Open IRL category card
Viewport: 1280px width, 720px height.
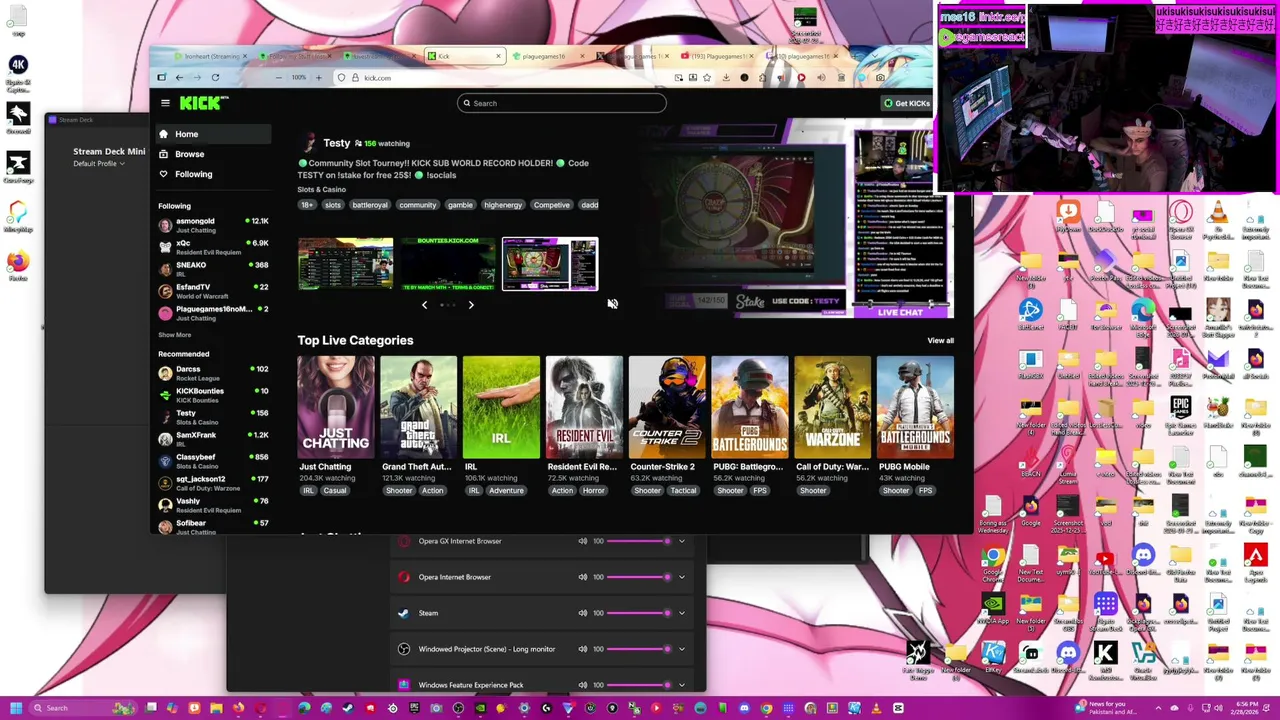(x=501, y=408)
